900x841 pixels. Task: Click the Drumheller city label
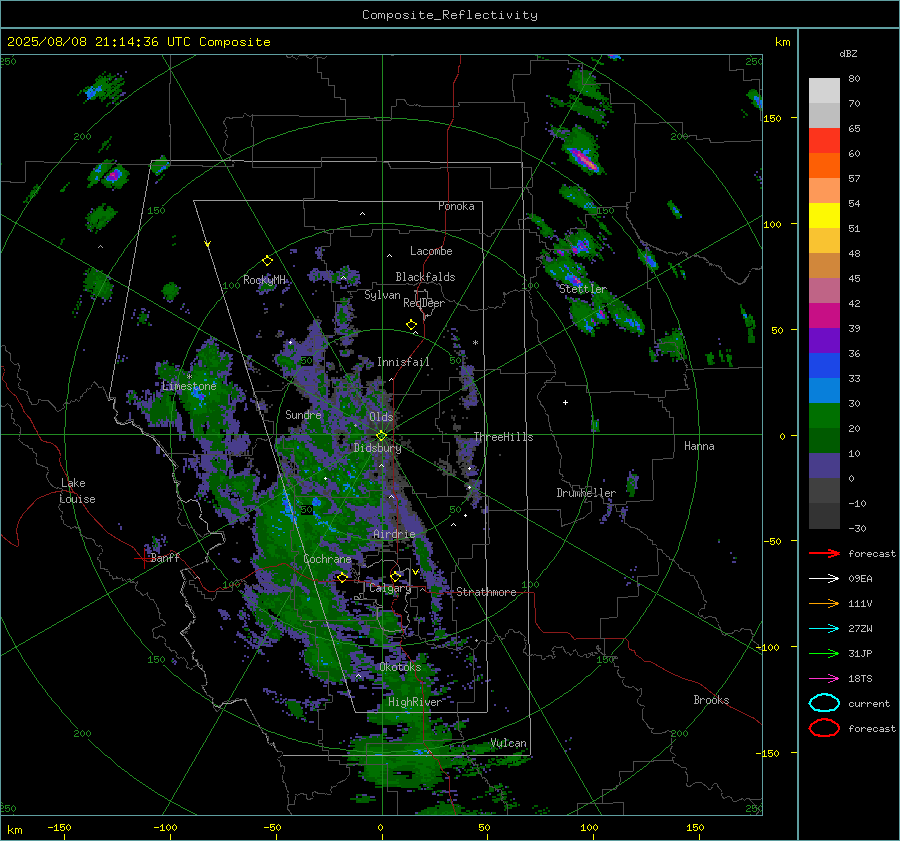tap(586, 493)
